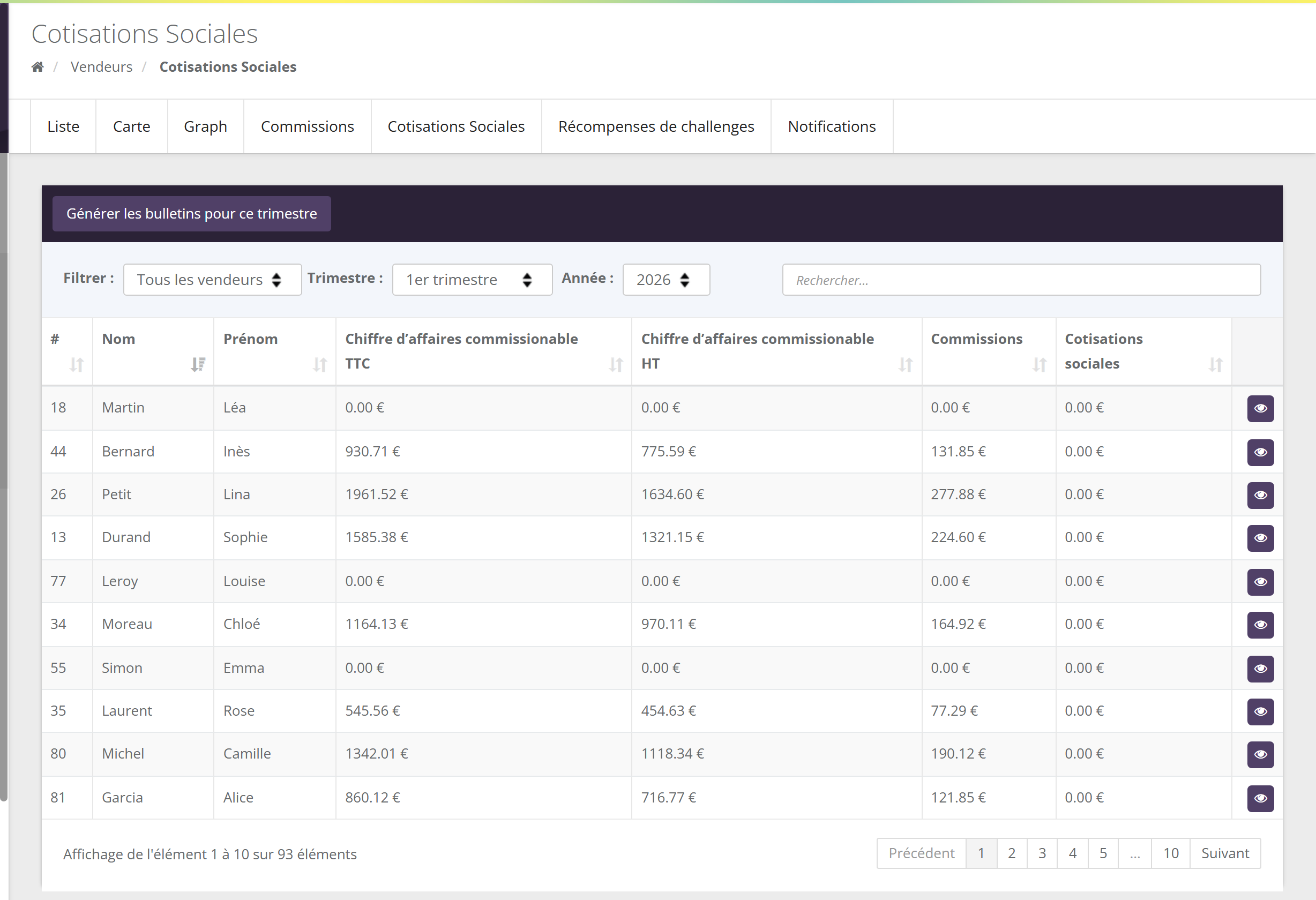1316x900 pixels.
Task: Show Rose Laurent's record via eye
Action: pyautogui.click(x=1260, y=711)
